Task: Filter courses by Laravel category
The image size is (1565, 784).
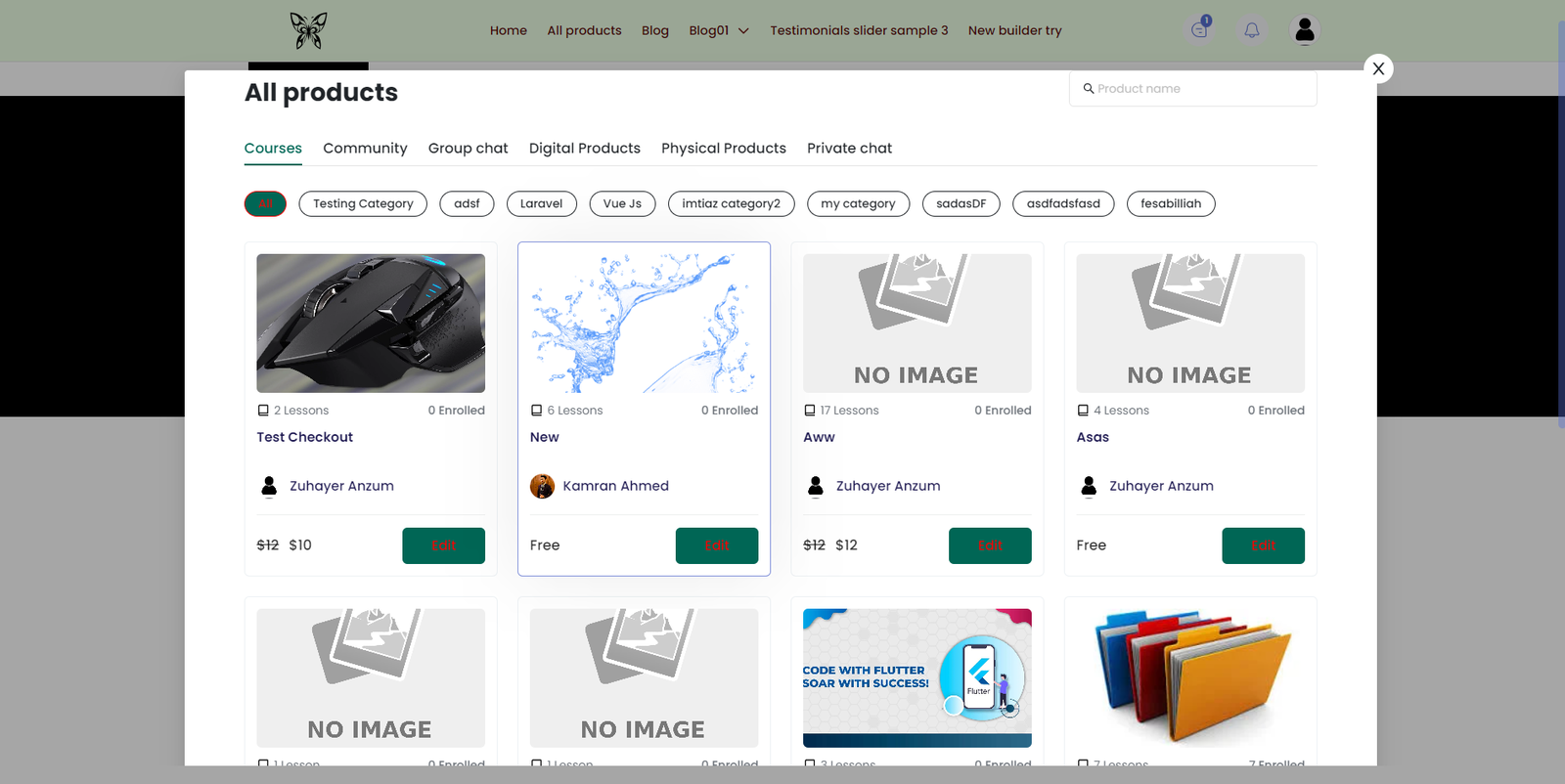Action: 541,203
